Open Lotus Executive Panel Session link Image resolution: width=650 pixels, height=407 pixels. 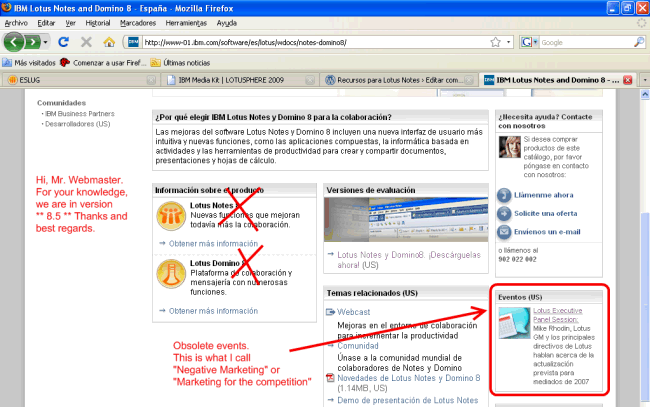tap(558, 315)
